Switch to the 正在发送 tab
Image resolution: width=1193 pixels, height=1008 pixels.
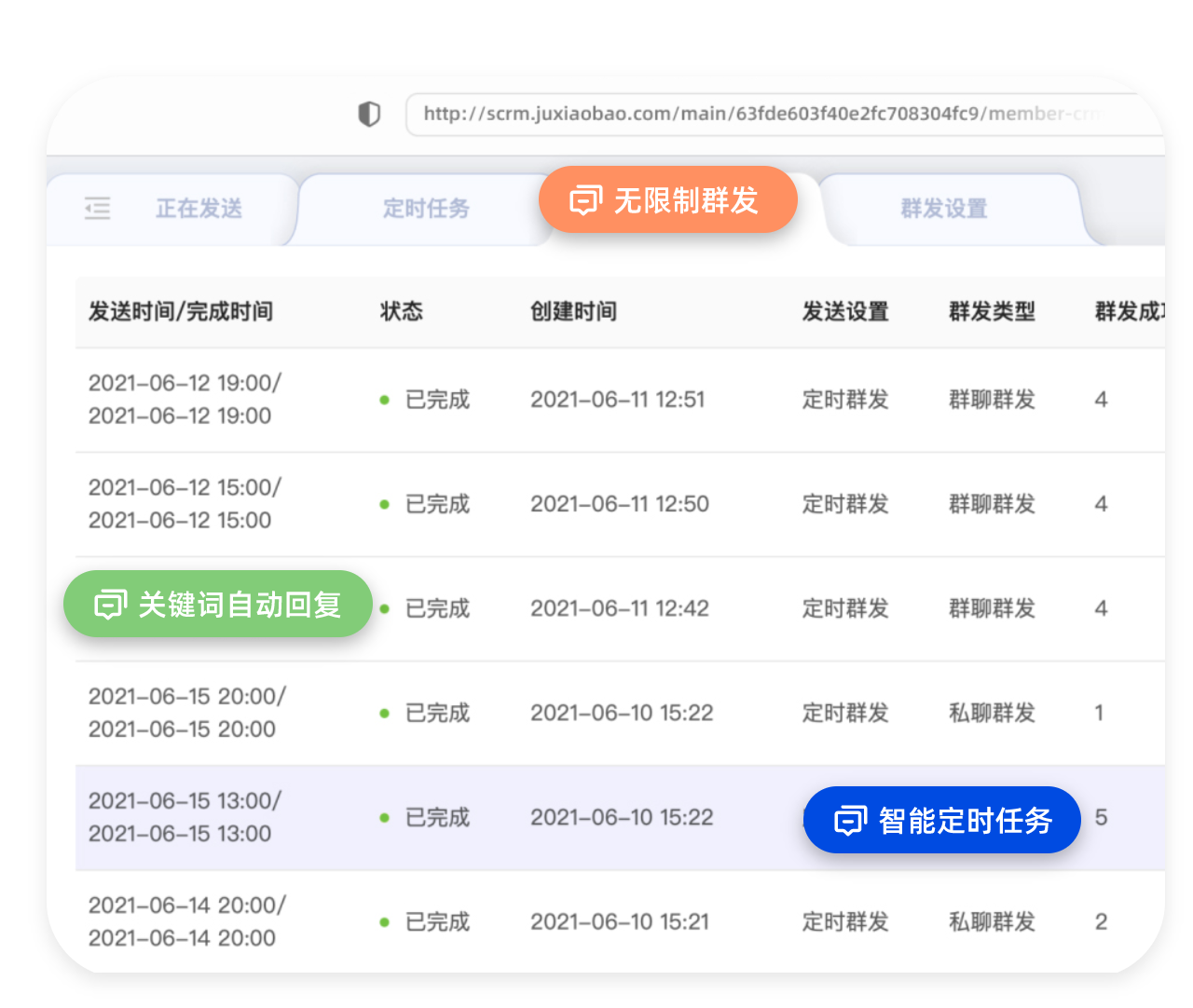[x=199, y=209]
